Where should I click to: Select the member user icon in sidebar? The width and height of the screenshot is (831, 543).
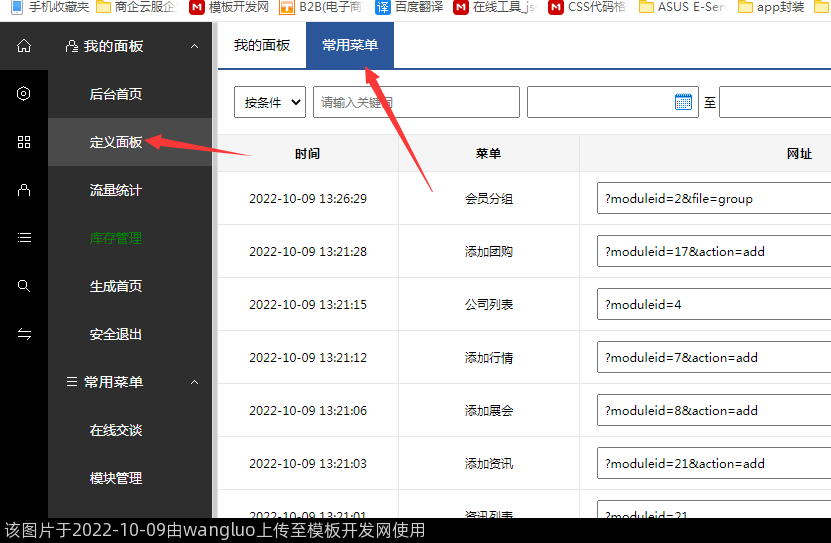(24, 190)
